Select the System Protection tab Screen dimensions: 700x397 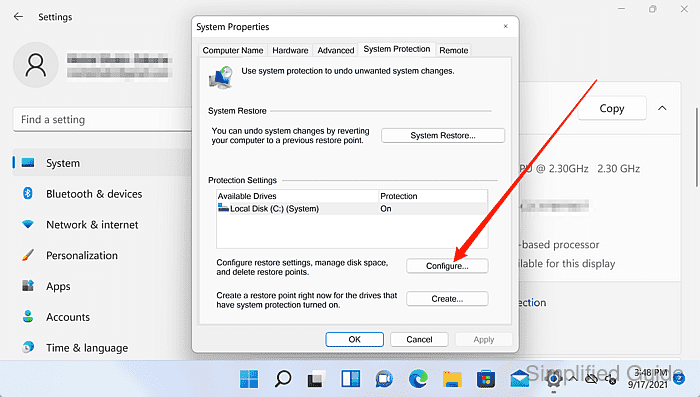(397, 49)
